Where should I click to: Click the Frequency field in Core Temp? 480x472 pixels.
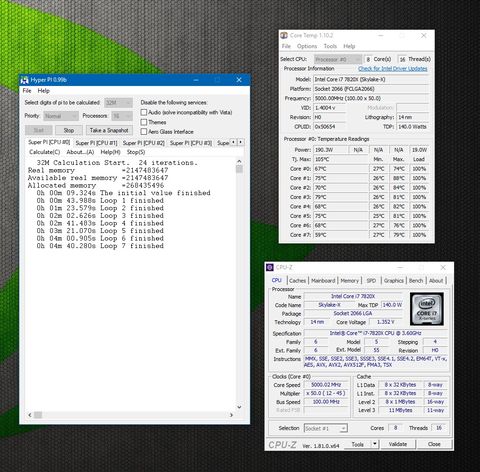[x=371, y=98]
